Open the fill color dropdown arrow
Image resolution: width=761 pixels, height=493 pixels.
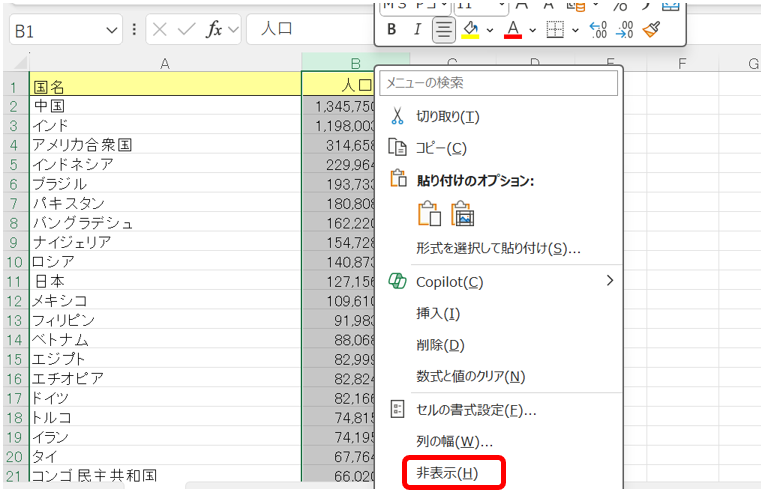(x=490, y=30)
